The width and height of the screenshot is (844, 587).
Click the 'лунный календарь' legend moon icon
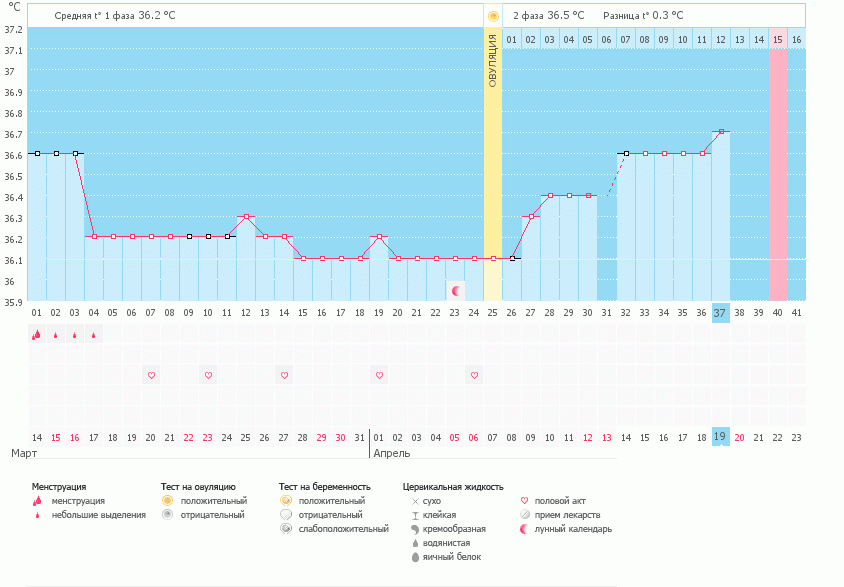pyautogui.click(x=526, y=529)
